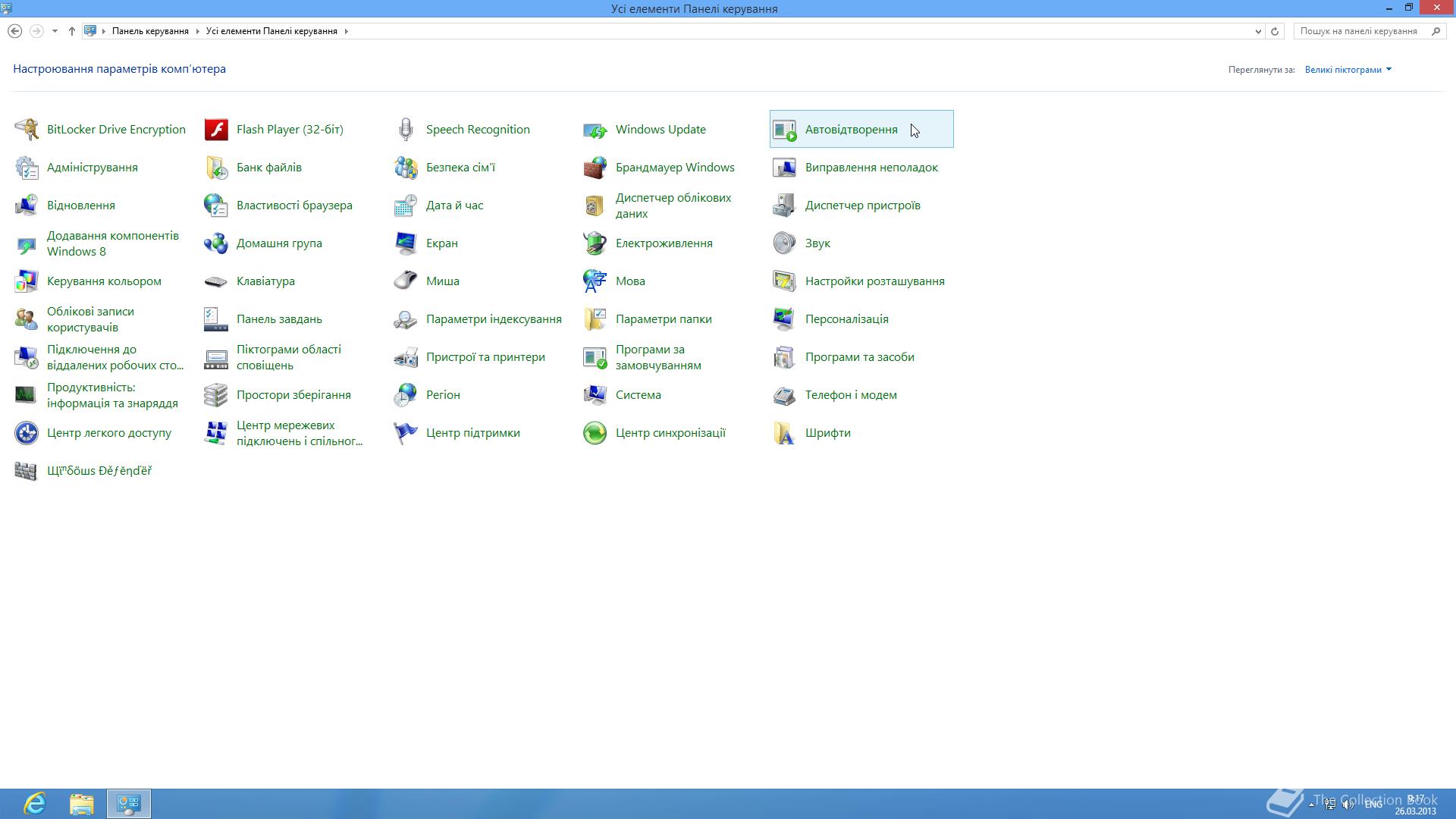This screenshot has width=1456, height=819.
Task: Expand chevron after Усі елементи Панелі керування
Action: 346,31
